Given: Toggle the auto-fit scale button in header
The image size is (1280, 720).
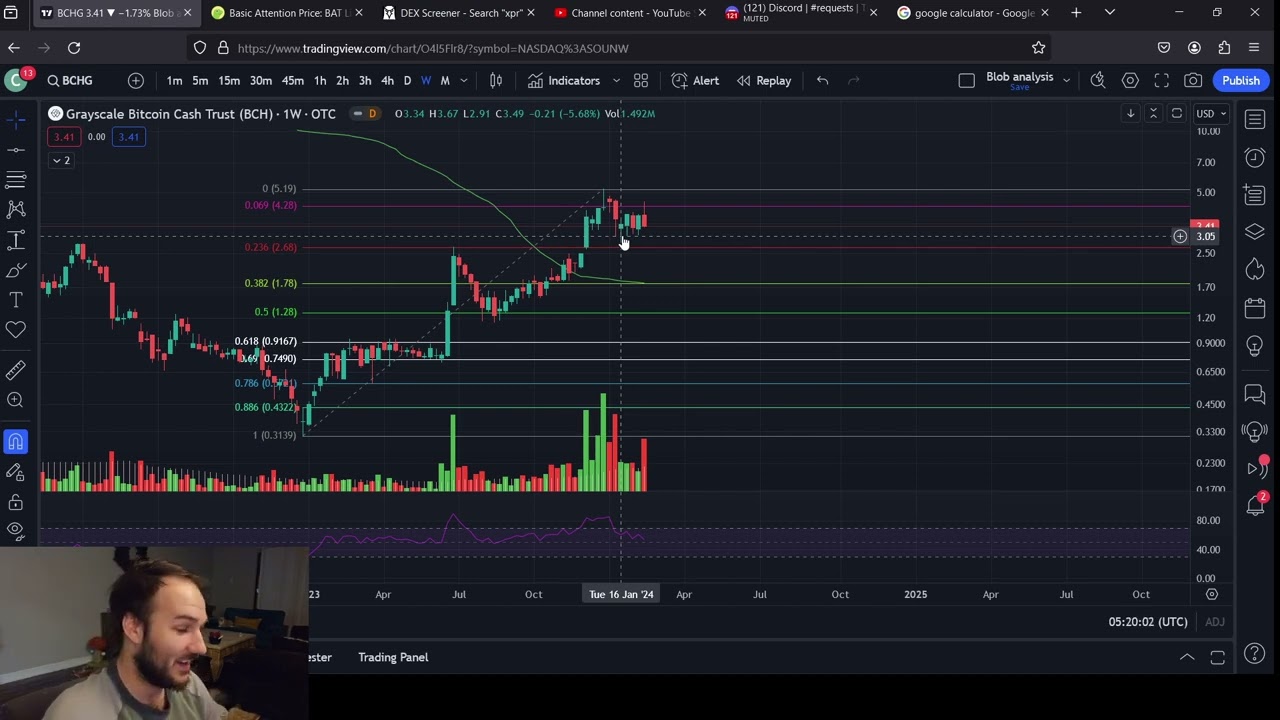Looking at the screenshot, I should coord(1177,114).
